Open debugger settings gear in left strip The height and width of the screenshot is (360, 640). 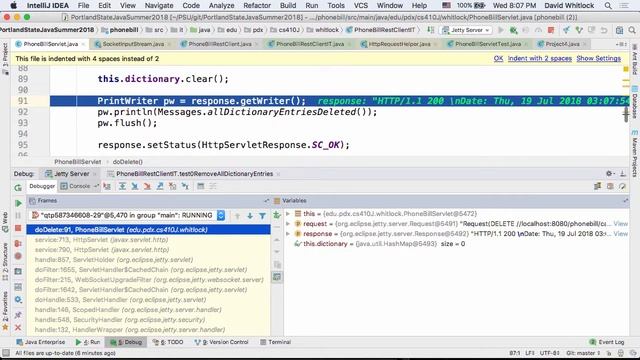click(x=18, y=300)
